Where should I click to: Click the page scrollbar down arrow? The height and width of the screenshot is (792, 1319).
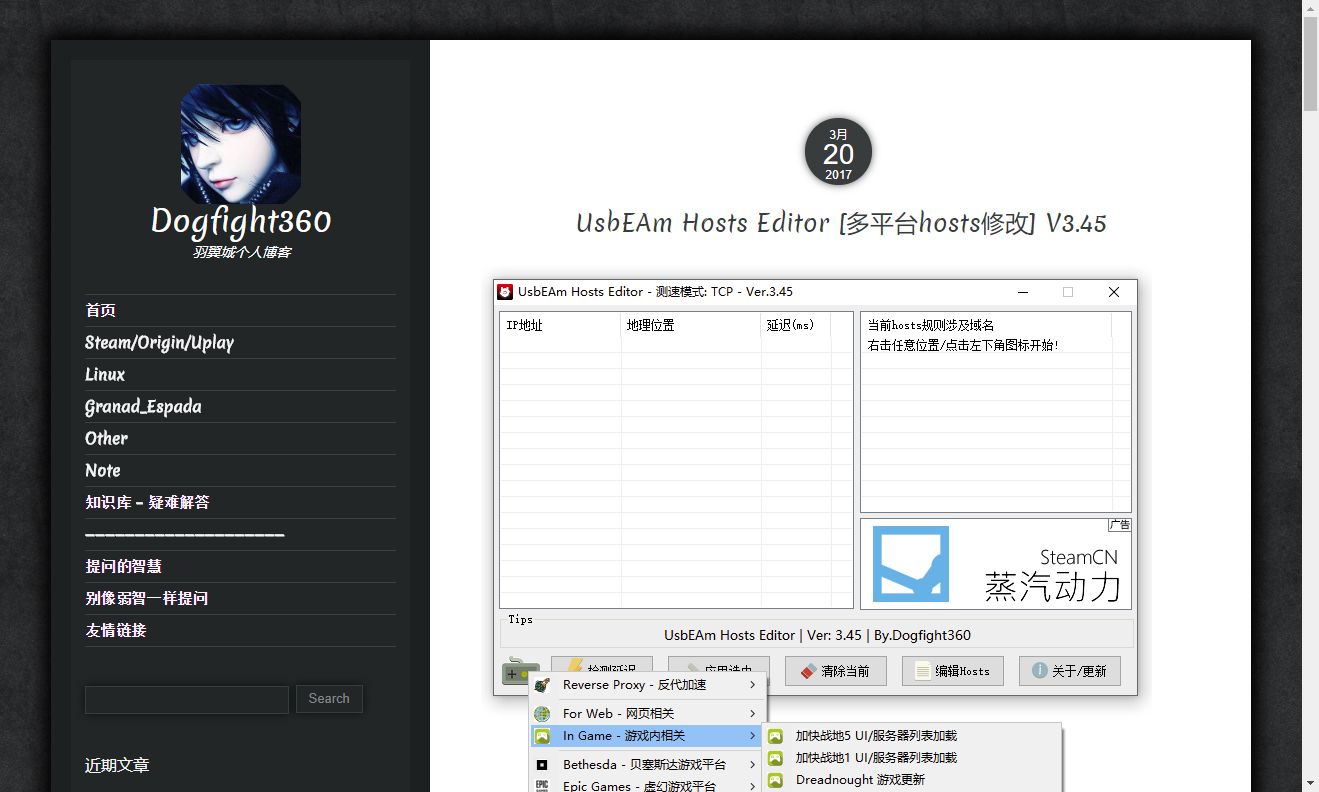pyautogui.click(x=1310, y=783)
